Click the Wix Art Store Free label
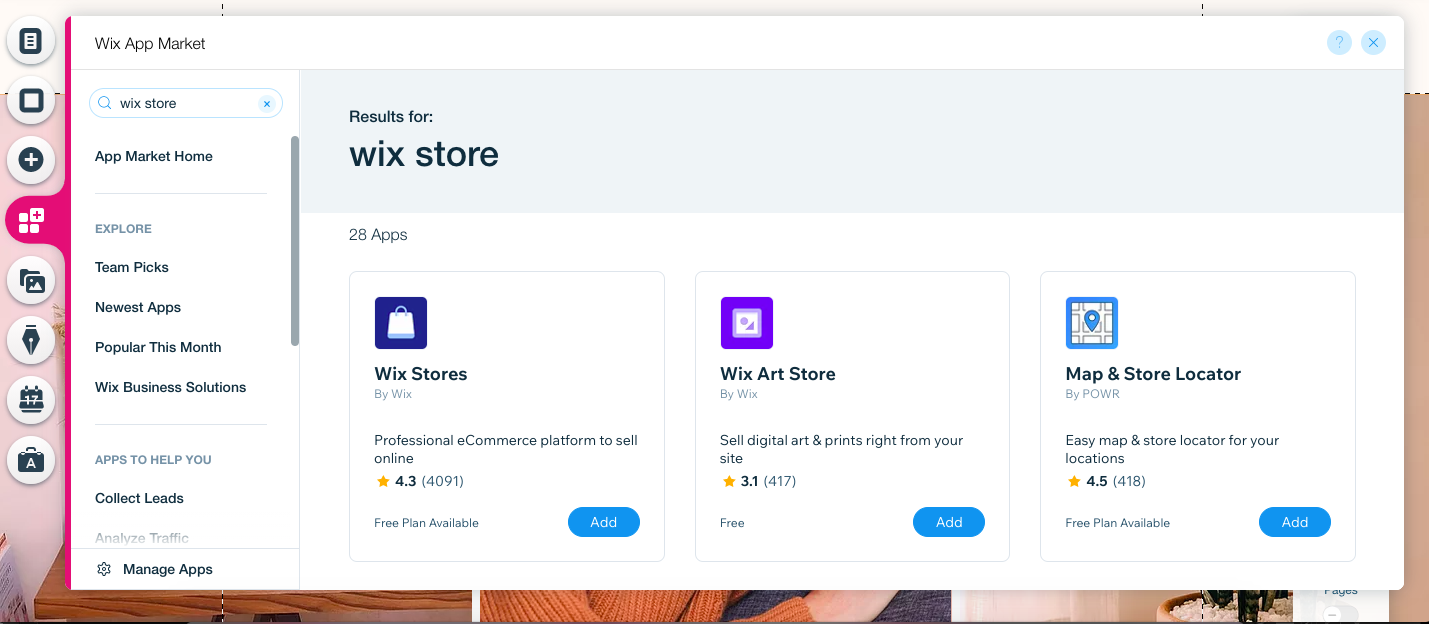The height and width of the screenshot is (624, 1429). pos(732,523)
